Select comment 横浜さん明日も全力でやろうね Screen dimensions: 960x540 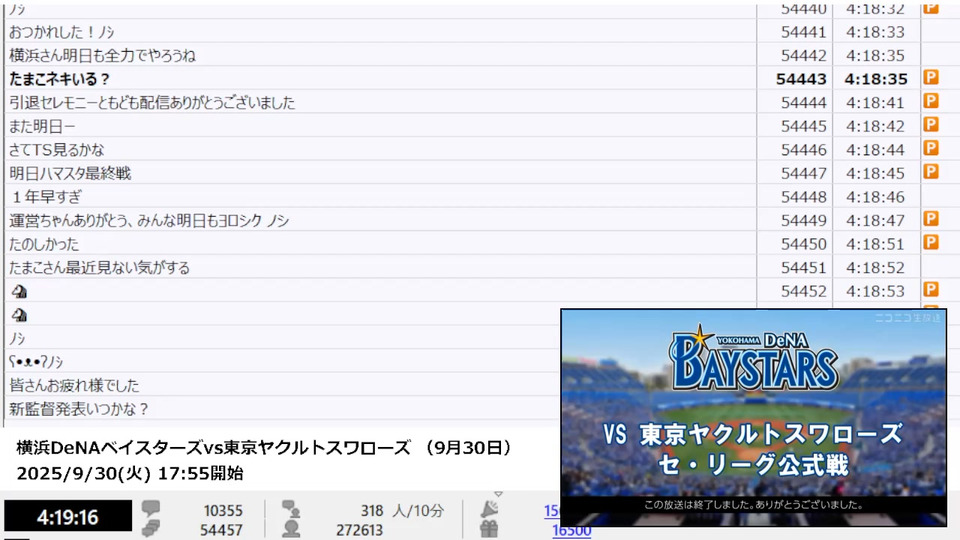tap(102, 56)
